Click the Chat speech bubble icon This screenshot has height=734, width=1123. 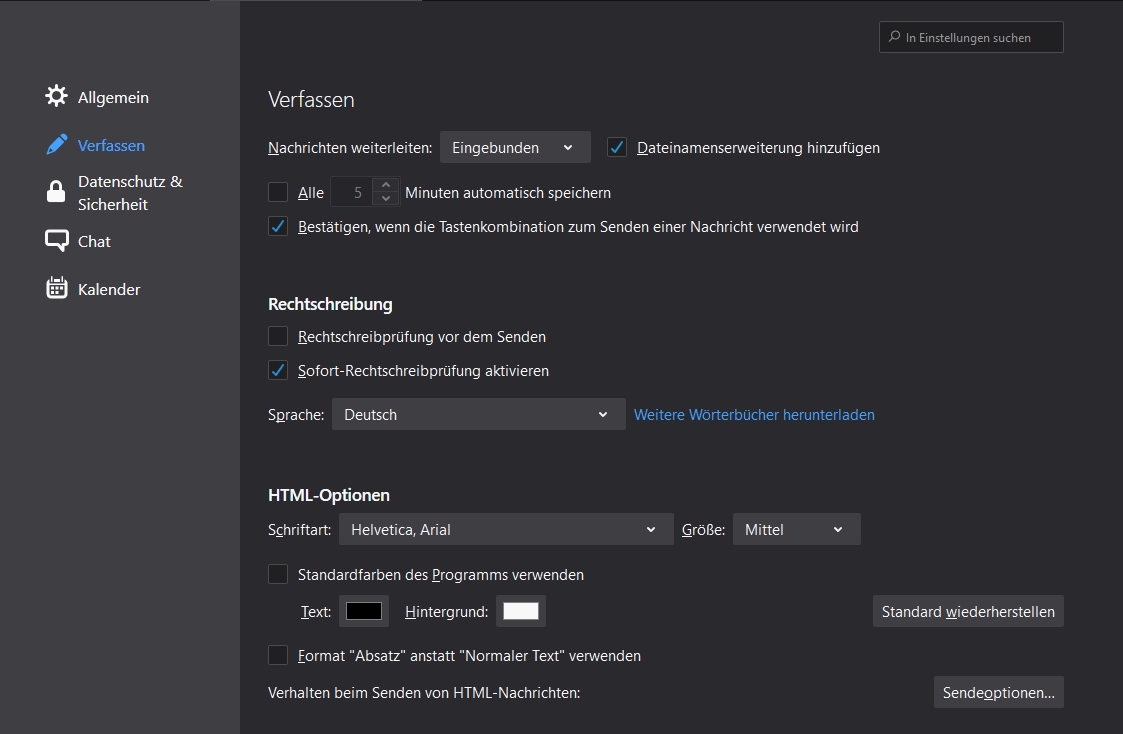(x=57, y=241)
